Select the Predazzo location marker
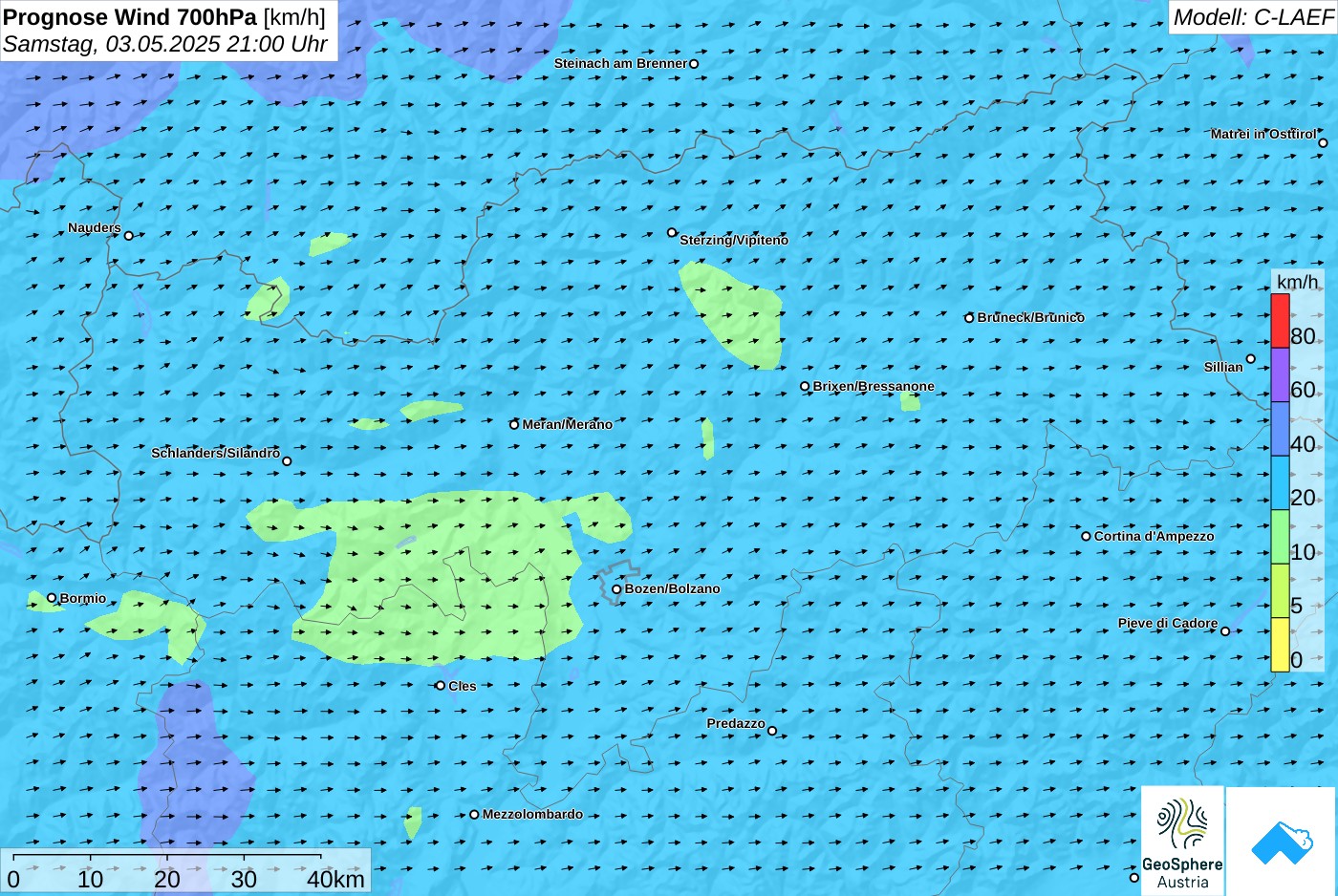This screenshot has width=1338, height=896. pos(772,731)
